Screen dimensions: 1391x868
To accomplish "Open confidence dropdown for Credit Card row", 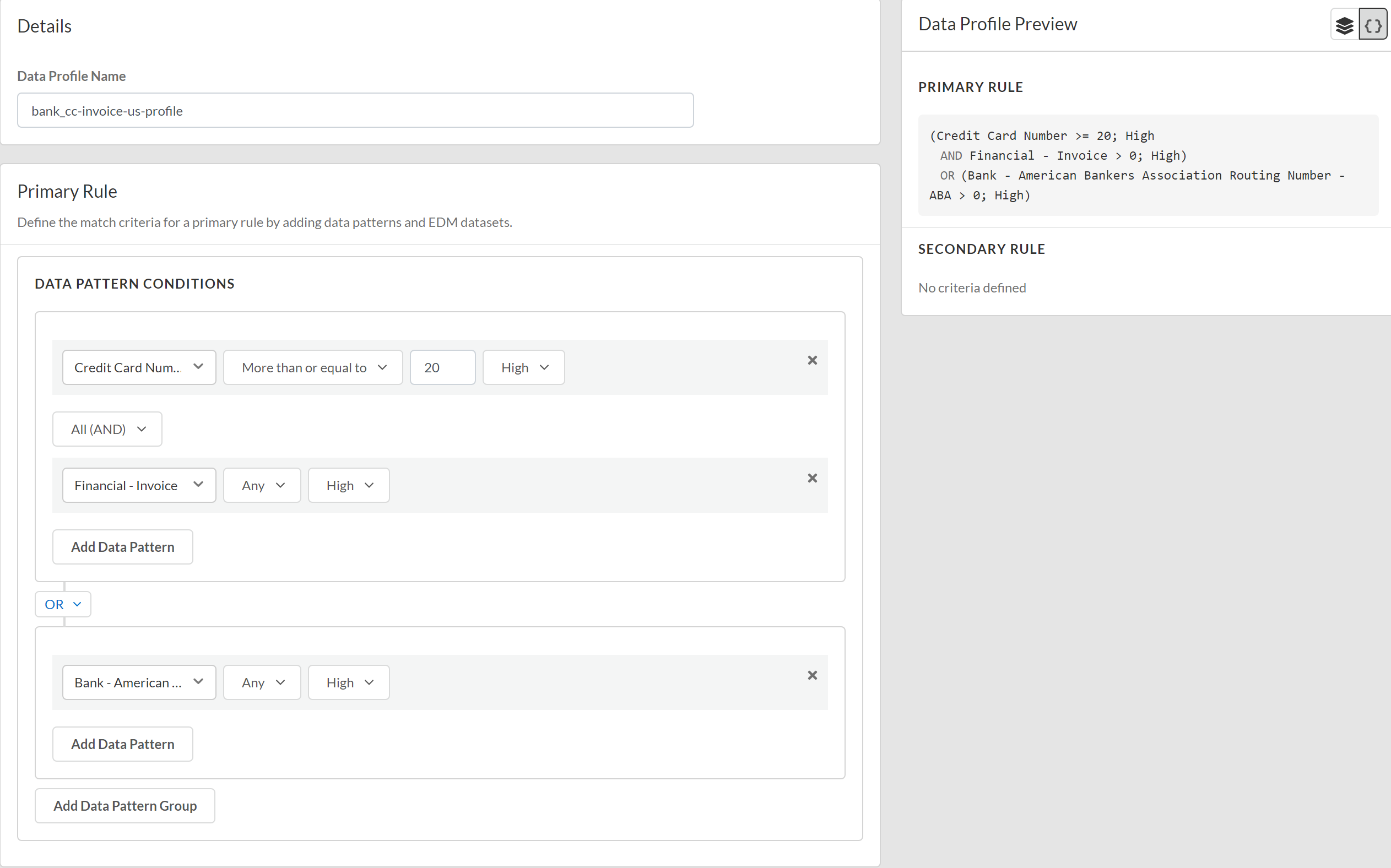I will click(523, 367).
